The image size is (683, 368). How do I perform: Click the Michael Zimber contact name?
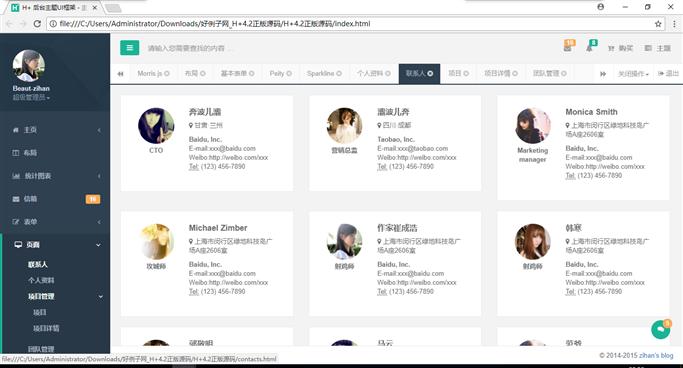218,228
